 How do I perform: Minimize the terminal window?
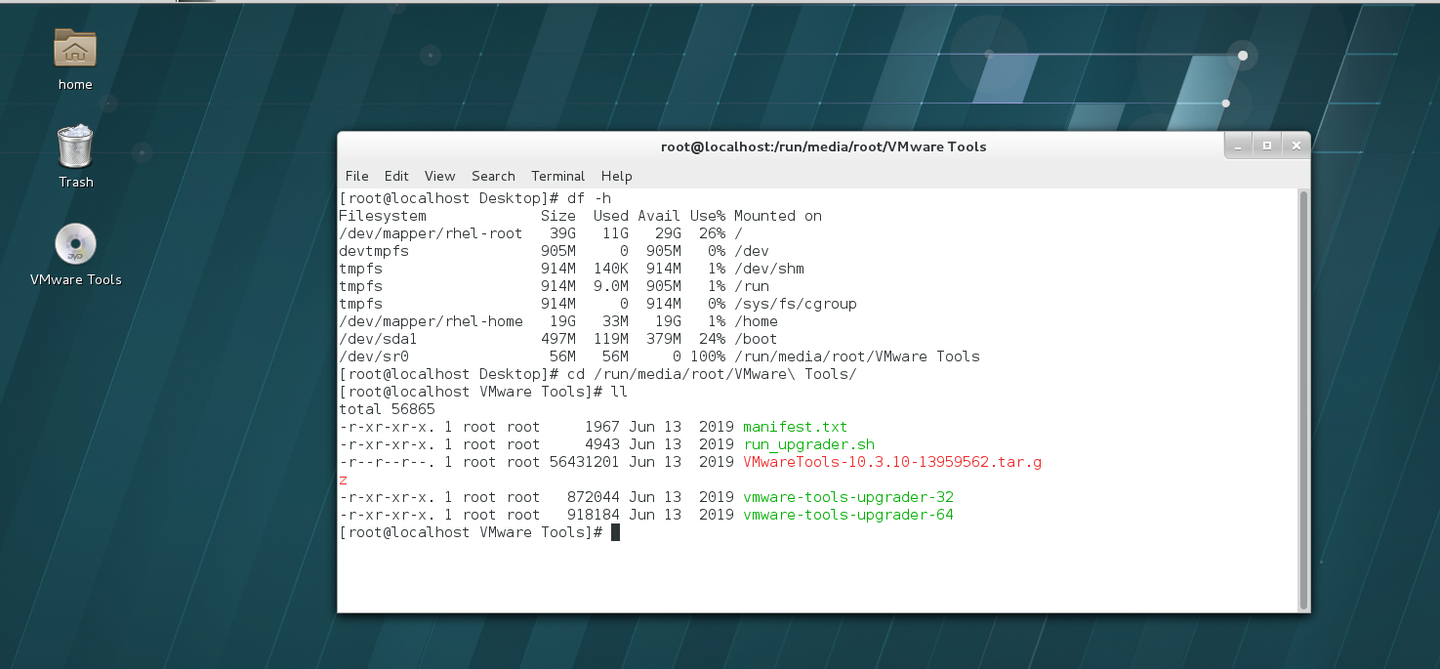pos(1238,145)
